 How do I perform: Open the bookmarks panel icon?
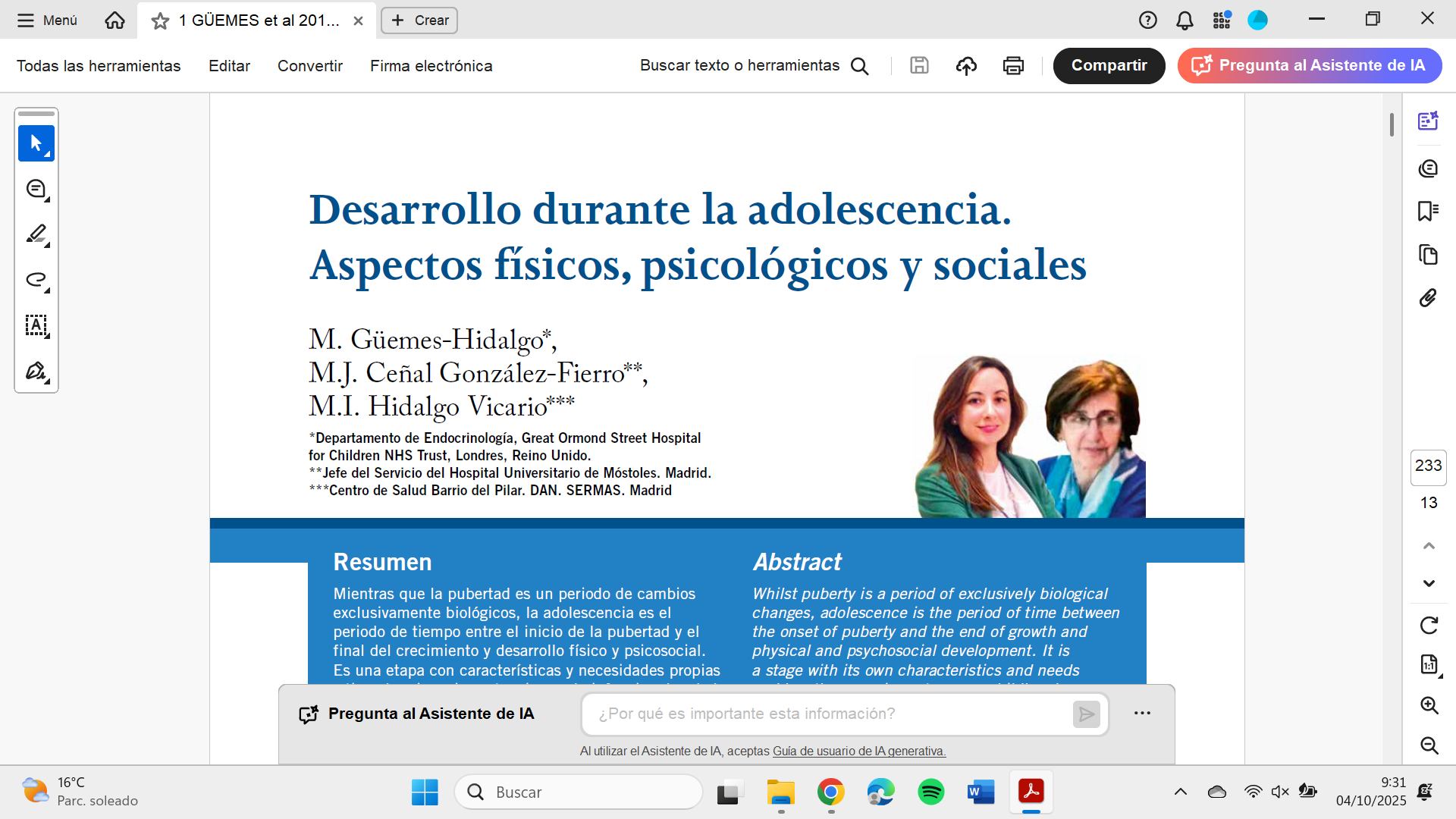[1428, 211]
